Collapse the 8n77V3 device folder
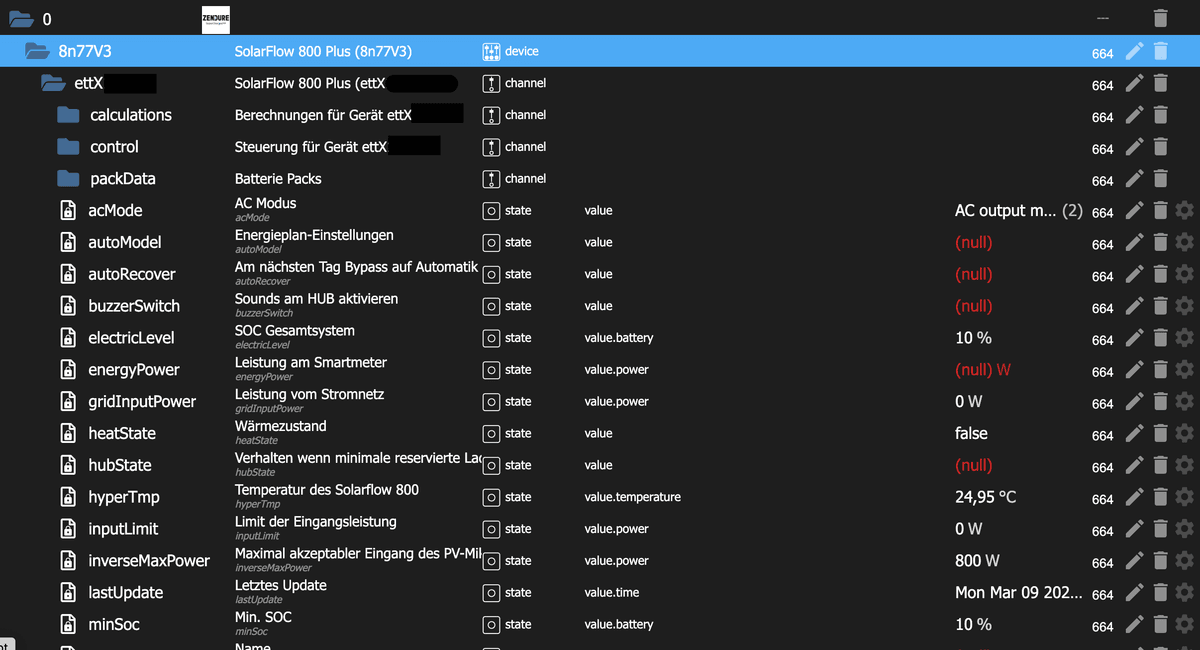Viewport: 1200px width, 650px height. pos(37,51)
